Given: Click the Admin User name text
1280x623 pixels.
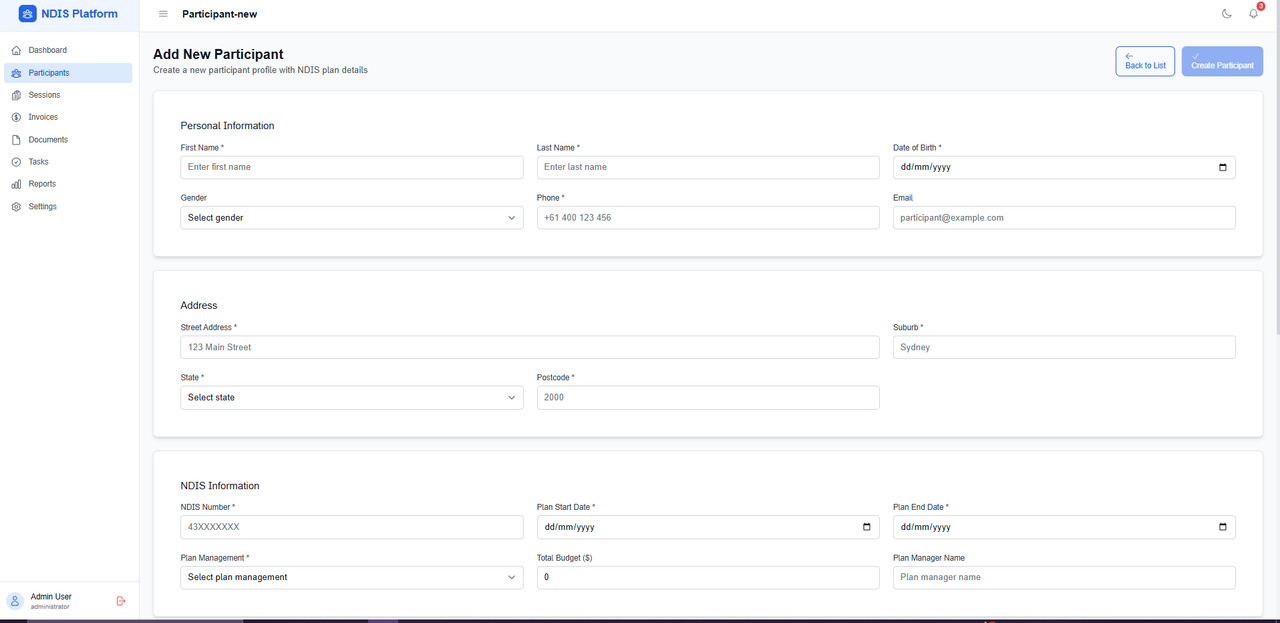Looking at the screenshot, I should click(x=51, y=596).
